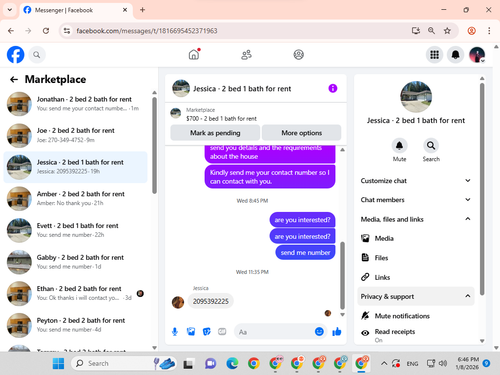Open the Links icon in side panel
The width and height of the screenshot is (500, 375).
(x=365, y=277)
